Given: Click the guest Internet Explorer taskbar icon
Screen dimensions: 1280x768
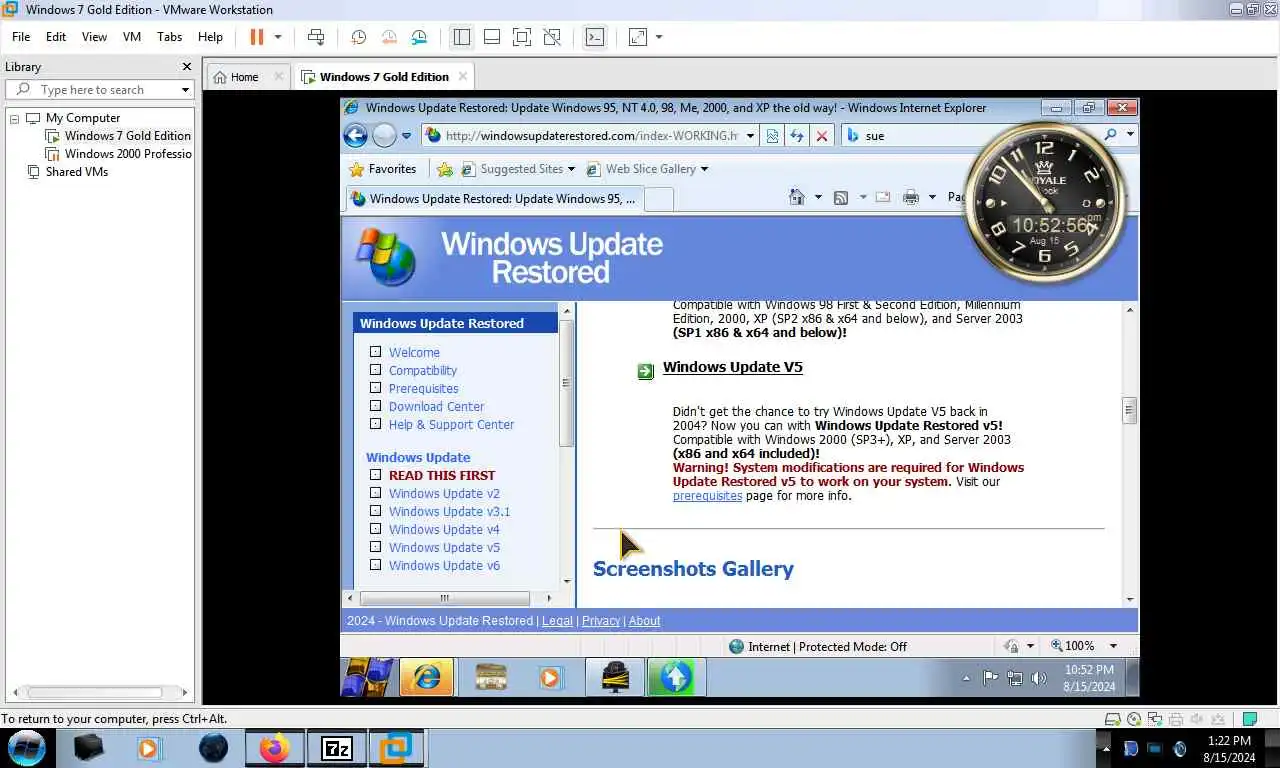Looking at the screenshot, I should tap(427, 678).
